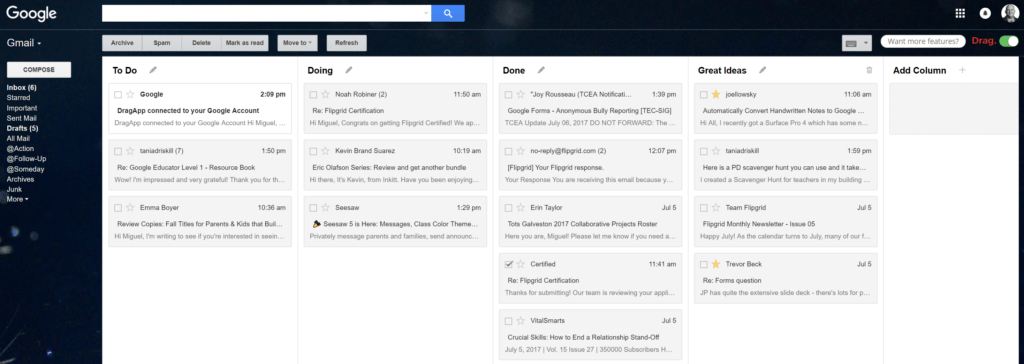Star the Kevin Brand Suarez email
Viewport: 1024px width, 364px height.
(325, 151)
